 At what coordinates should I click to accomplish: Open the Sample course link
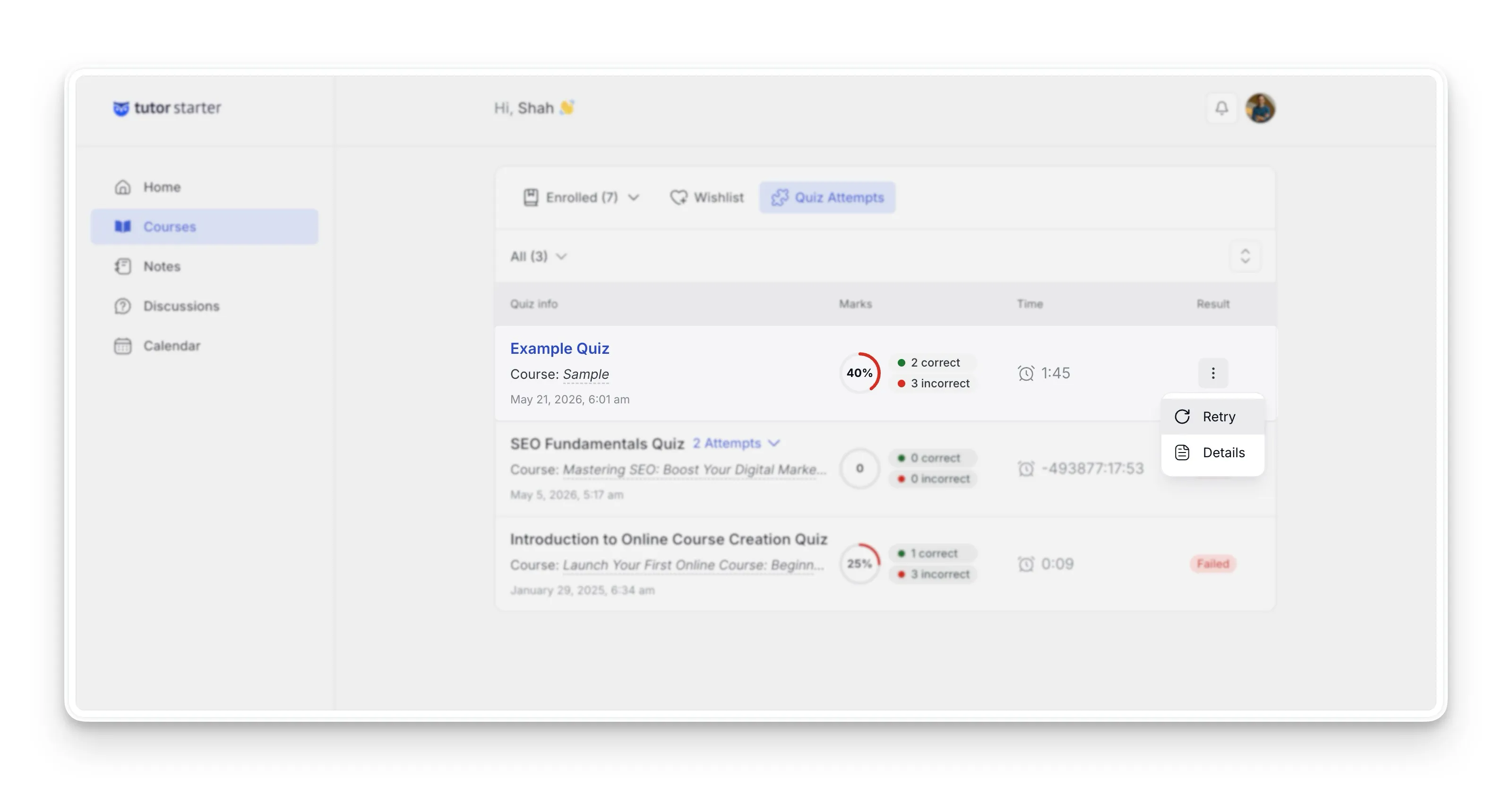pyautogui.click(x=585, y=374)
